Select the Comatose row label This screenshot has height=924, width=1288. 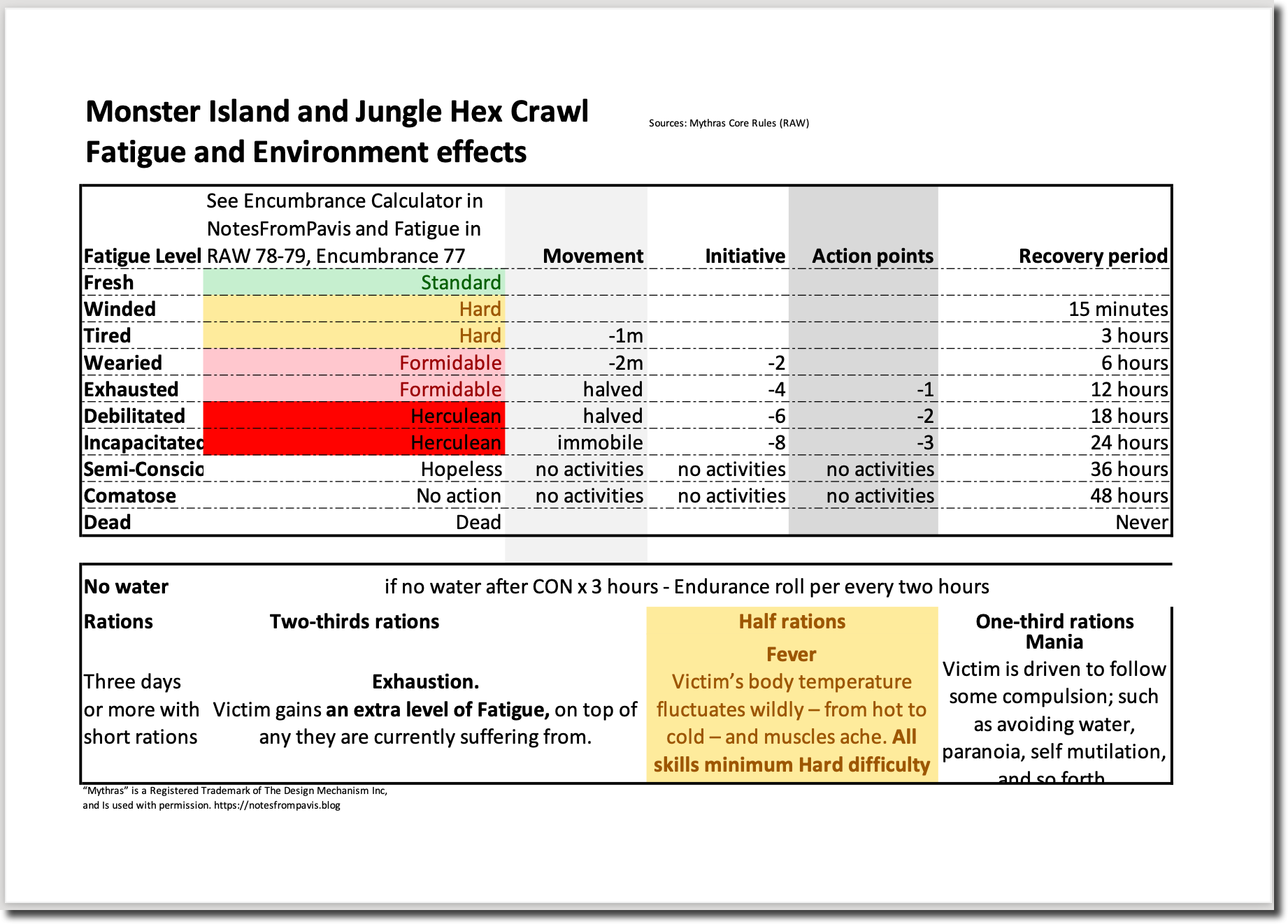[130, 496]
